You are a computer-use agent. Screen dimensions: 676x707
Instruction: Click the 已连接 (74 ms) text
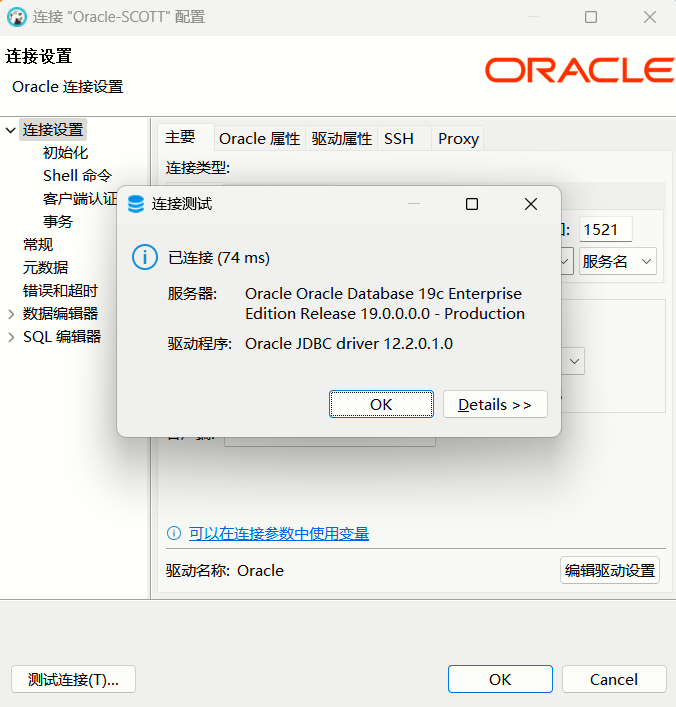pos(219,258)
